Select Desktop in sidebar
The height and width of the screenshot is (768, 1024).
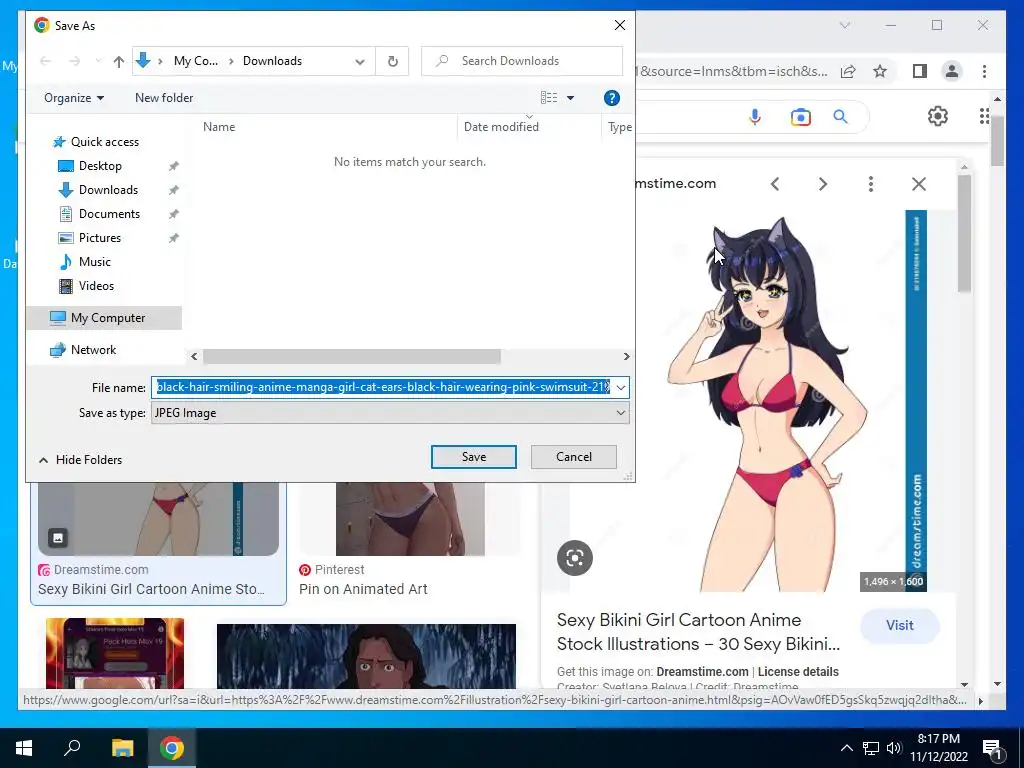coord(100,166)
